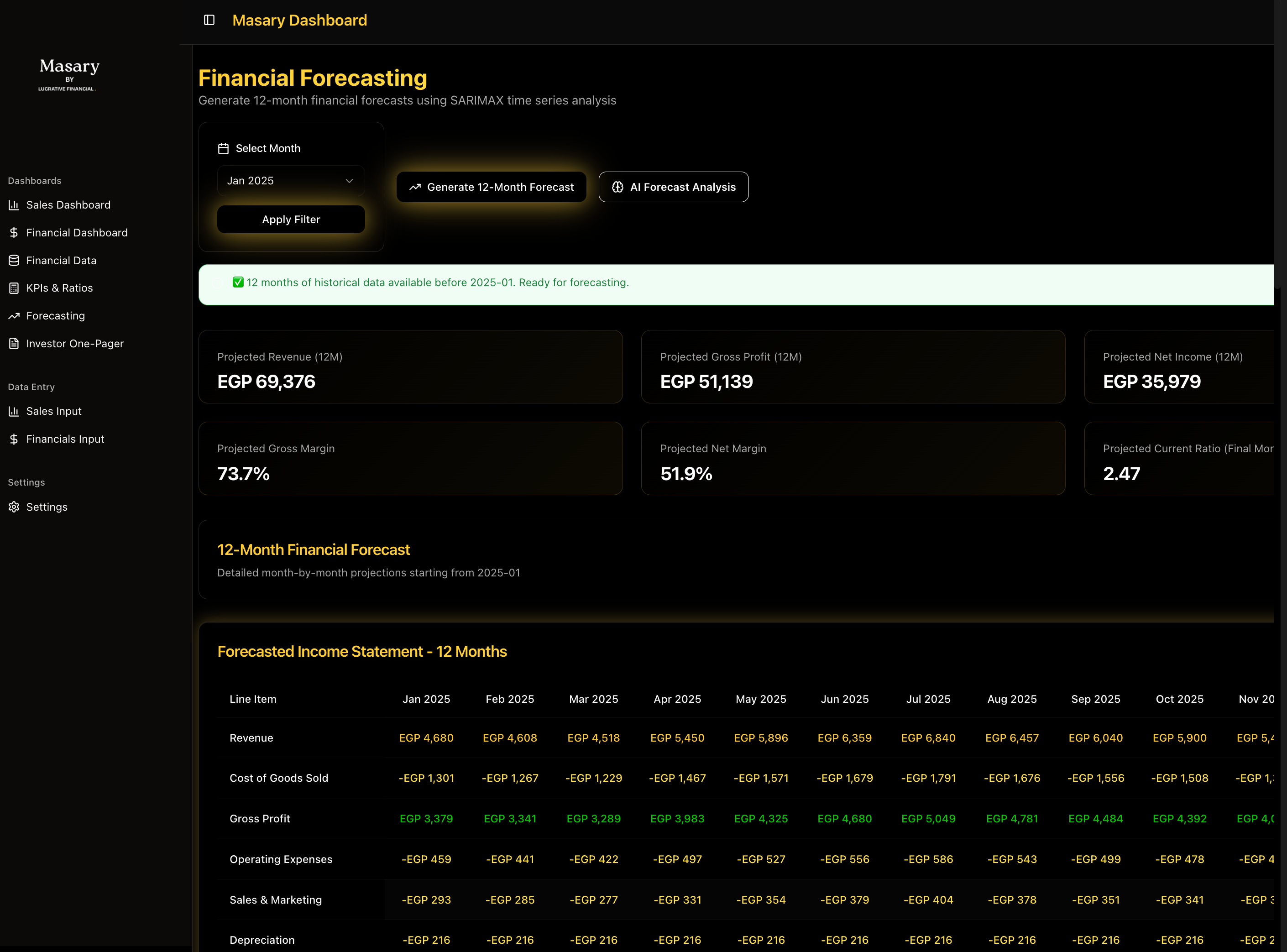Go to the Forecasting page

[x=55, y=316]
